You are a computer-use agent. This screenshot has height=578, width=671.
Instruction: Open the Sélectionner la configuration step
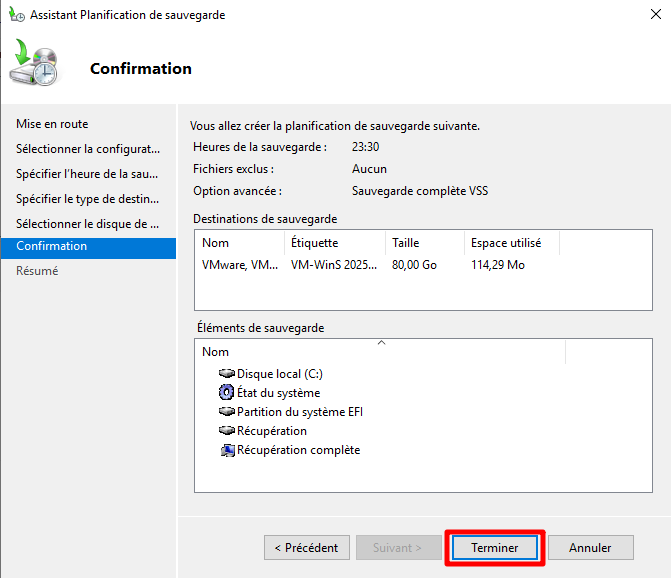pyautogui.click(x=88, y=149)
